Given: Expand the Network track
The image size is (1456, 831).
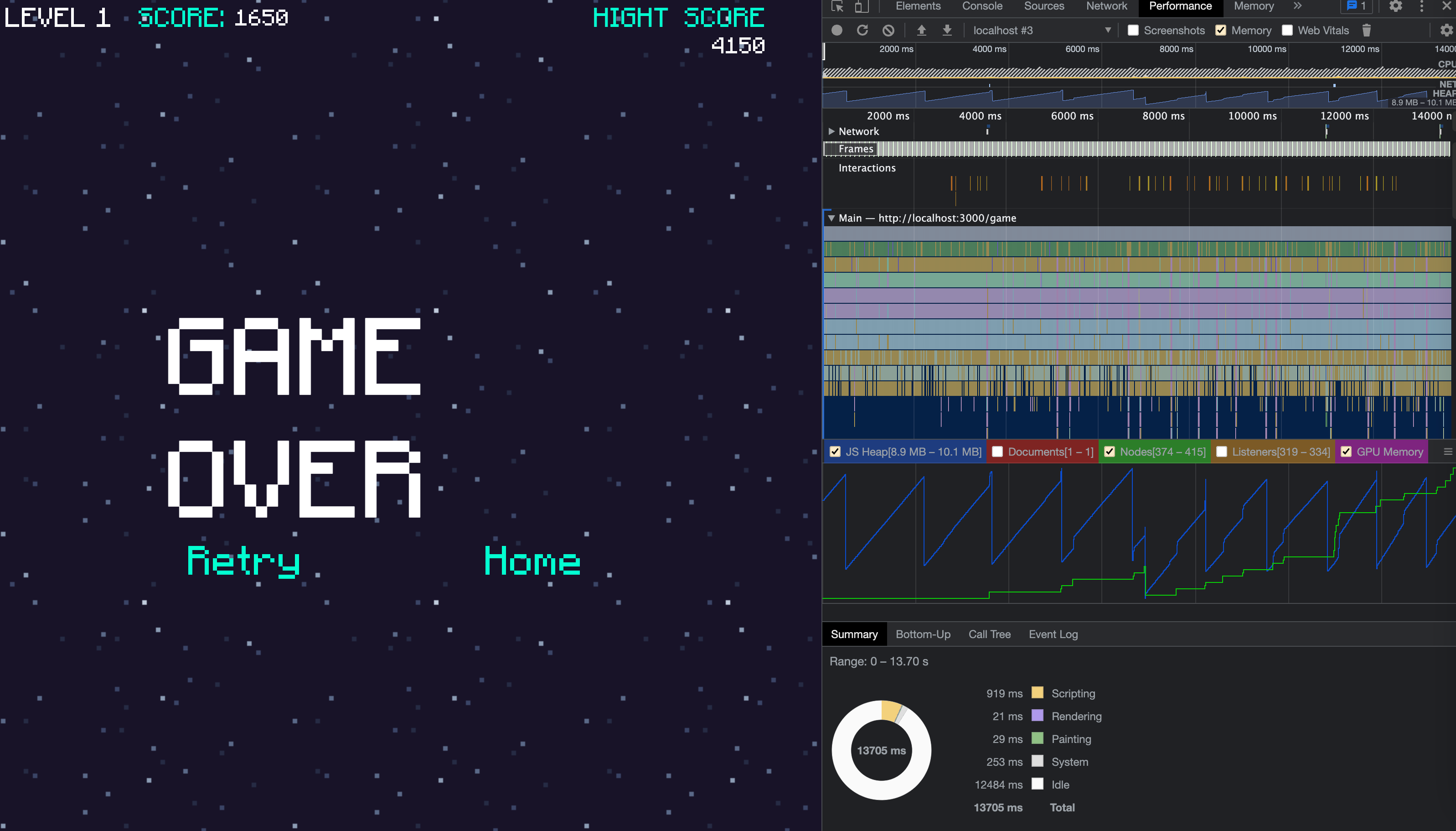Looking at the screenshot, I should [x=831, y=131].
